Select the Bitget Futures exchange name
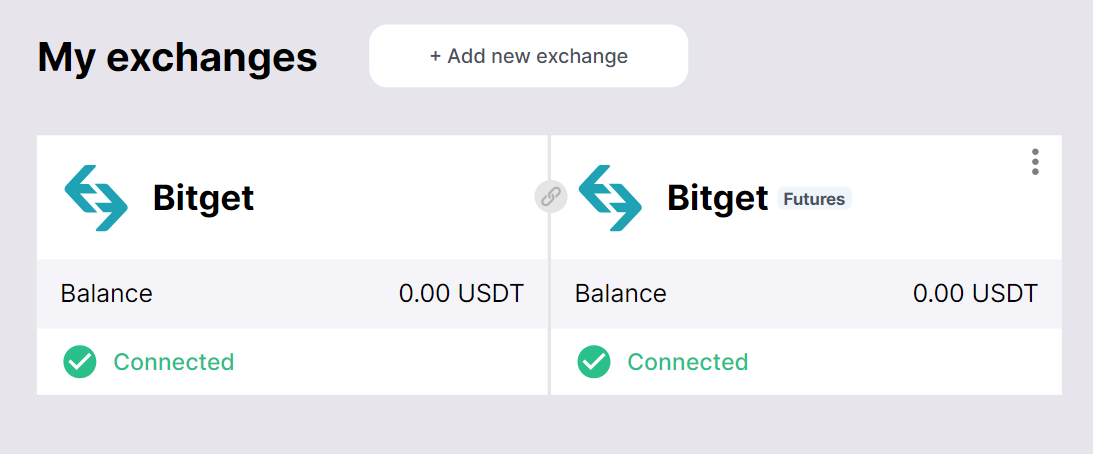1093x454 pixels. click(x=717, y=198)
